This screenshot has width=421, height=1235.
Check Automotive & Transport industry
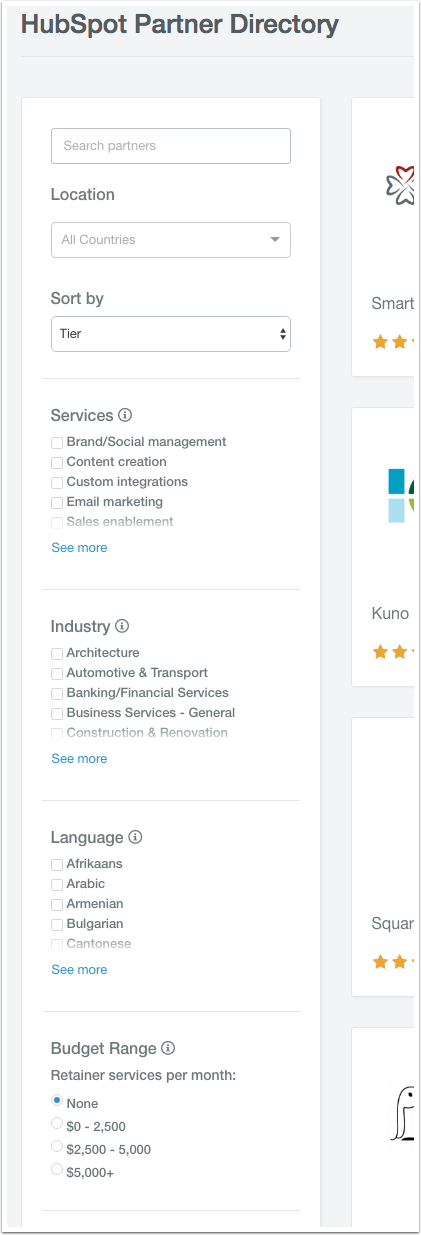[x=57, y=673]
